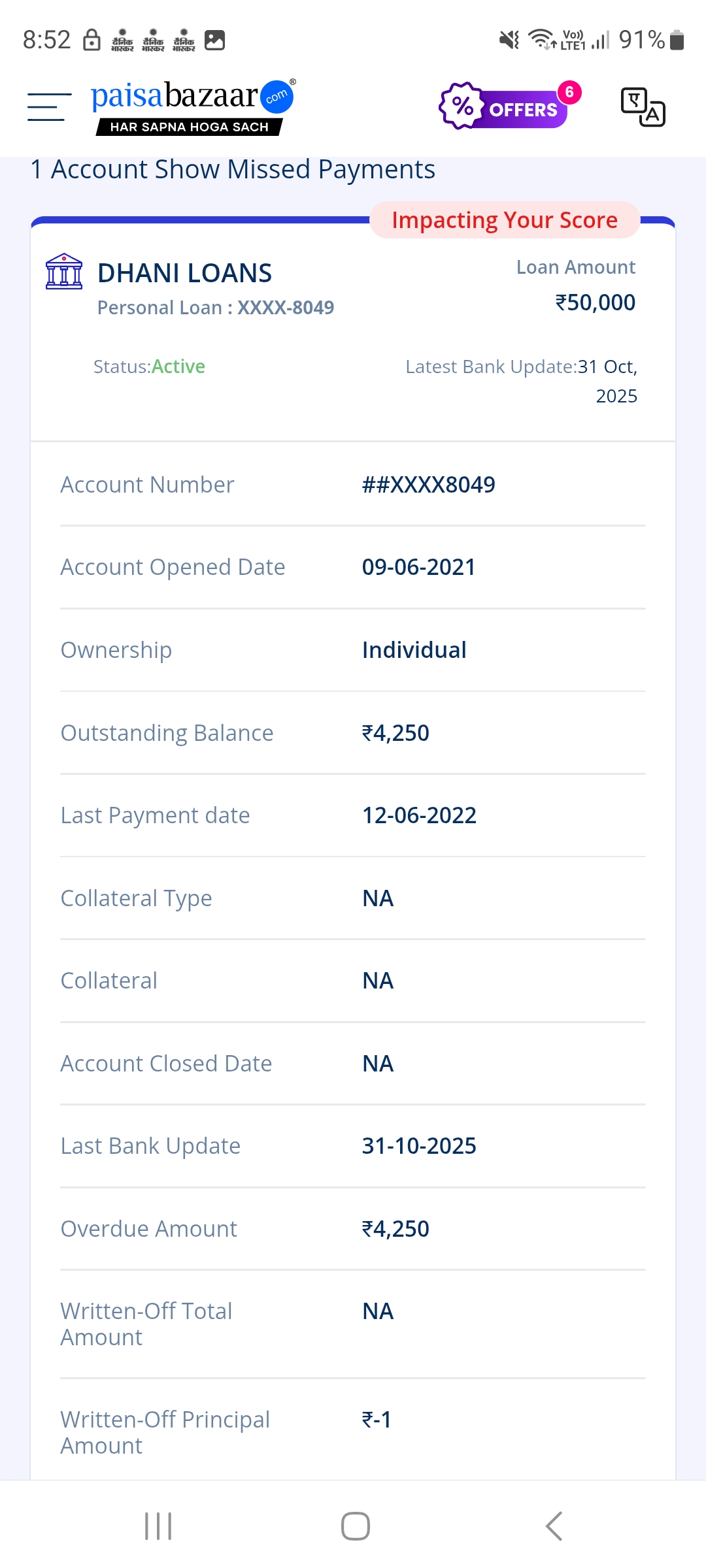Open the Android recent apps button
This screenshot has width=706, height=1568.
158,1526
